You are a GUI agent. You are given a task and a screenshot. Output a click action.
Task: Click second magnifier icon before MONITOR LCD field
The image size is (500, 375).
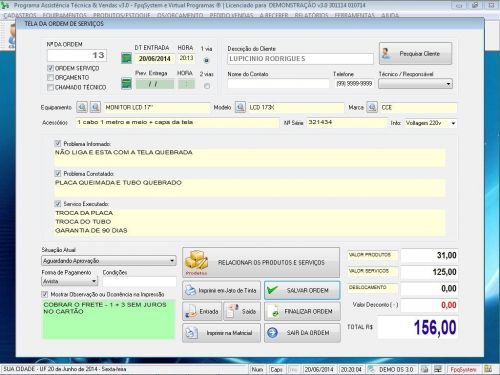(x=95, y=107)
